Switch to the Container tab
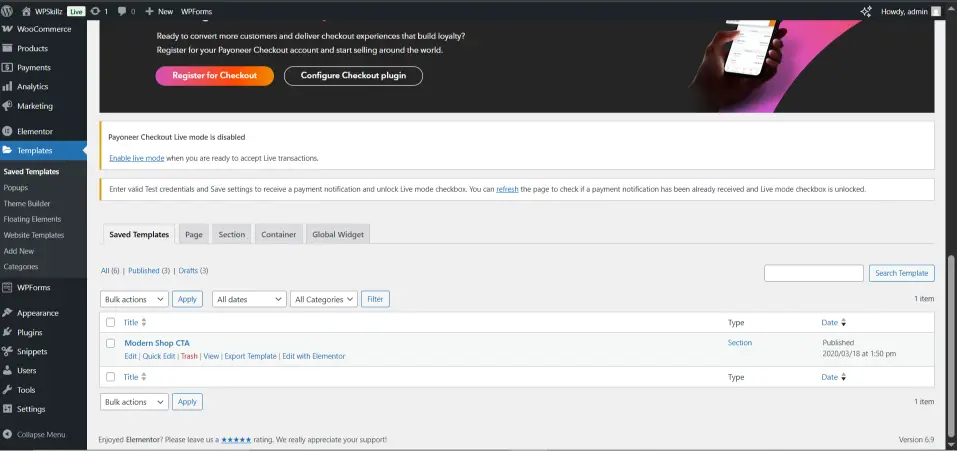The height and width of the screenshot is (451, 957). (279, 234)
